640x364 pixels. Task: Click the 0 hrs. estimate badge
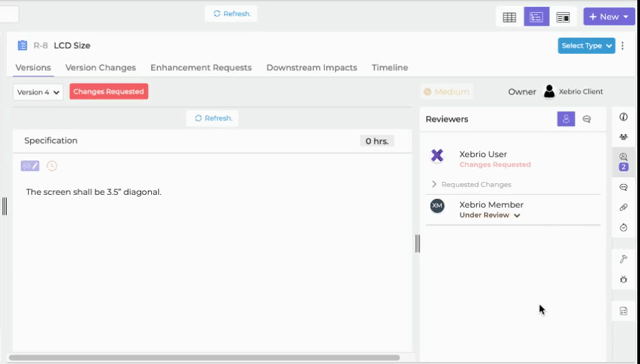pyautogui.click(x=377, y=141)
